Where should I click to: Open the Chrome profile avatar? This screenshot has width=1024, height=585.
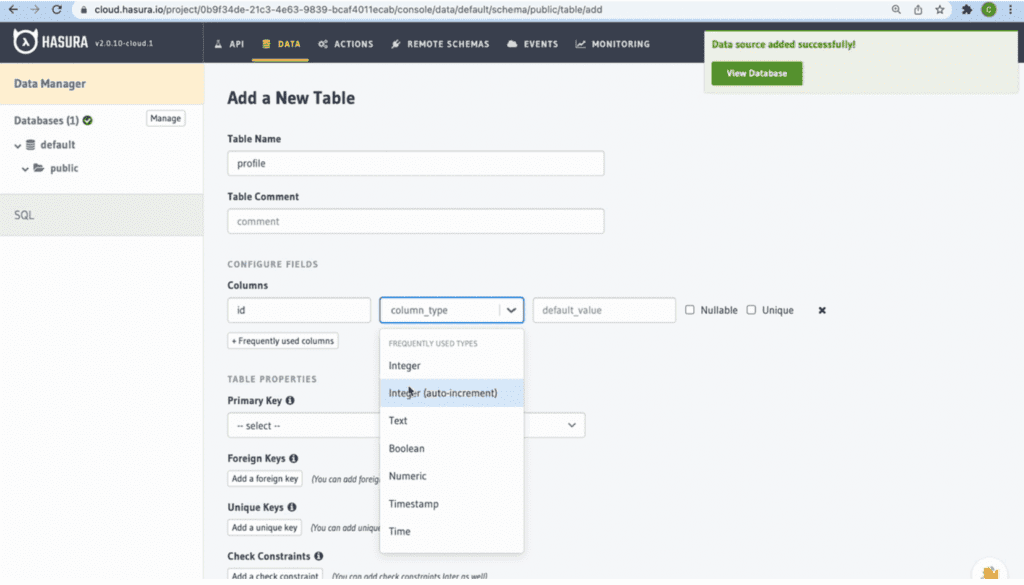click(989, 10)
